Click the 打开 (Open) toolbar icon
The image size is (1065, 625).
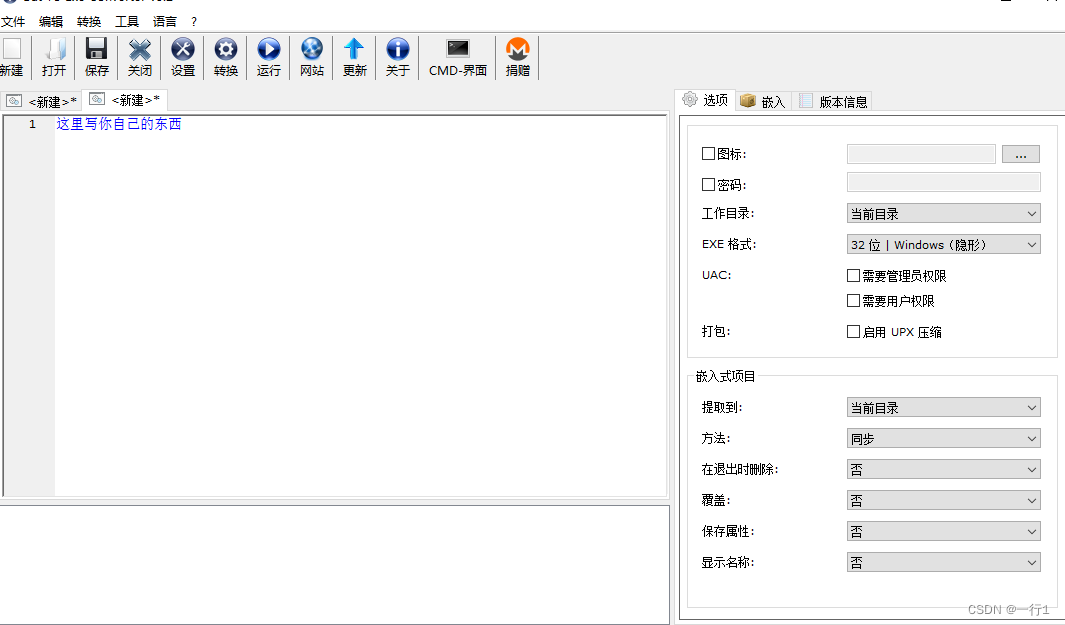click(x=54, y=50)
